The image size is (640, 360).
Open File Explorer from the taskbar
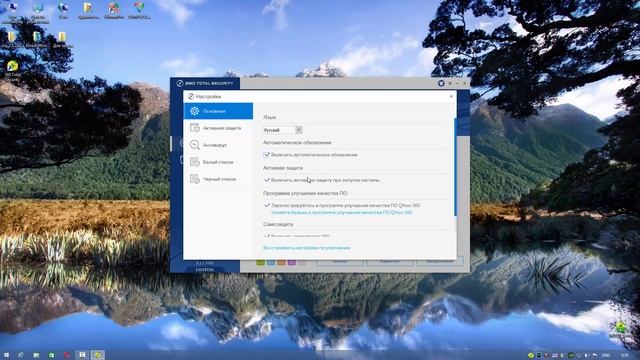coord(36,355)
